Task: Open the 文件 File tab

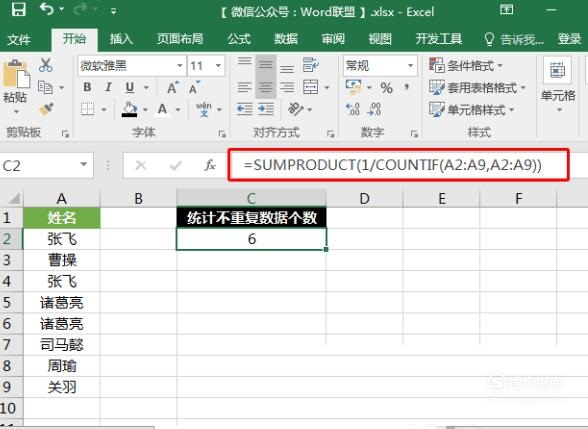Action: [x=18, y=39]
